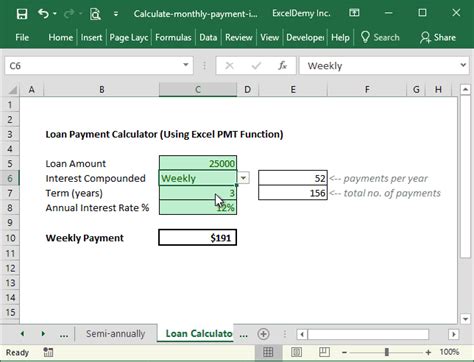Viewport: 474px width, 362px height.
Task: Click the zoom in plus button
Action: 428,352
